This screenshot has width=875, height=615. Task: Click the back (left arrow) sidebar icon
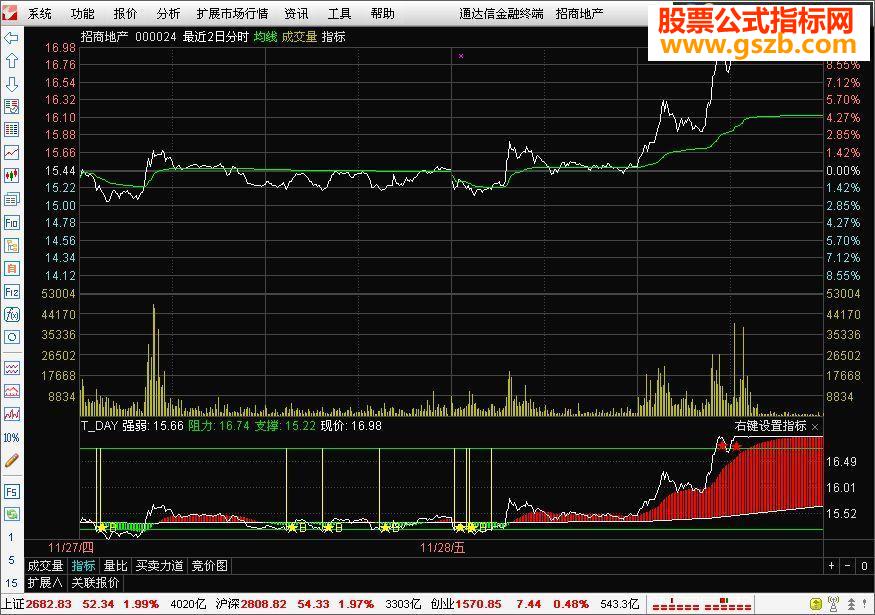[11, 38]
